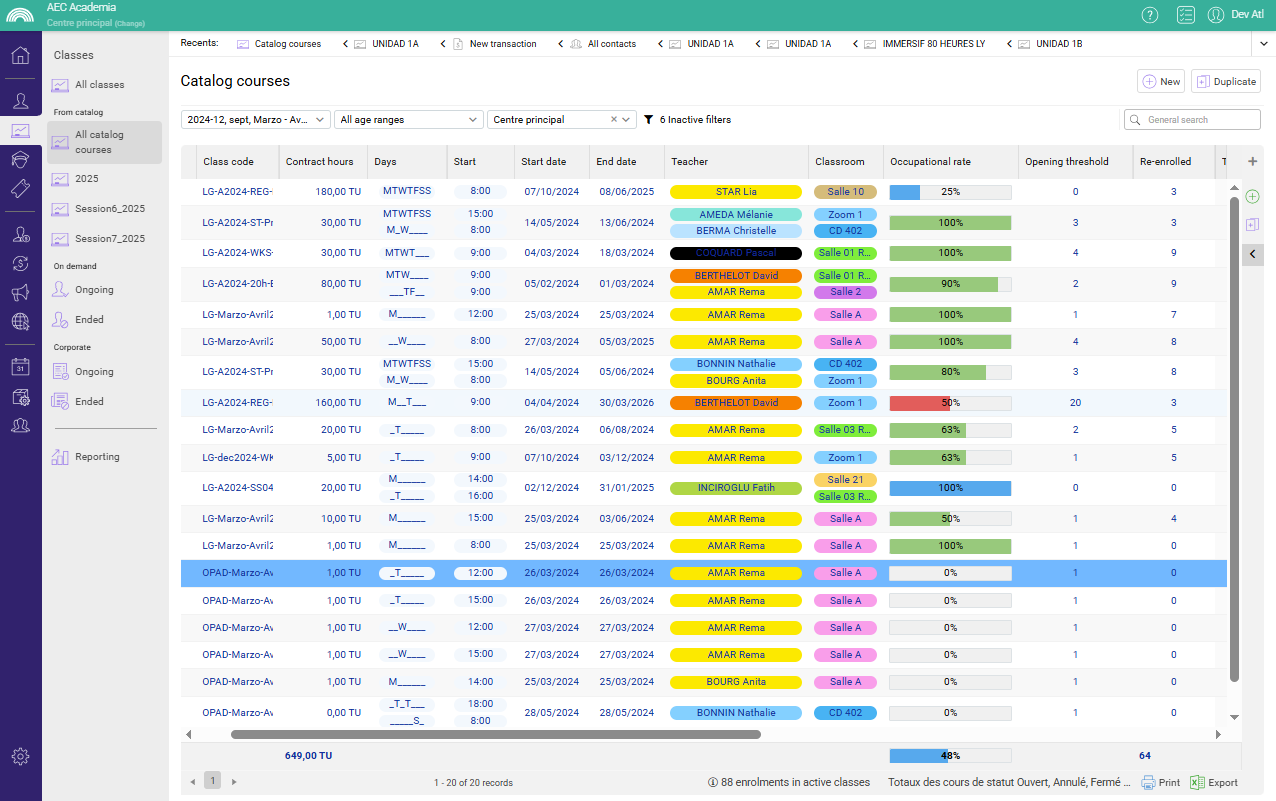
Task: Open All contacts in Recents
Action: pos(603,44)
